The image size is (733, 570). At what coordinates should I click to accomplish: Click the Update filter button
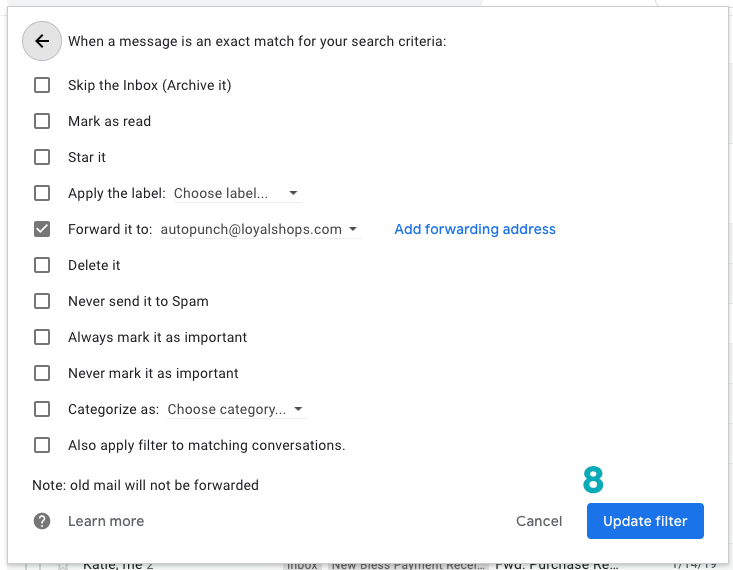(x=645, y=521)
